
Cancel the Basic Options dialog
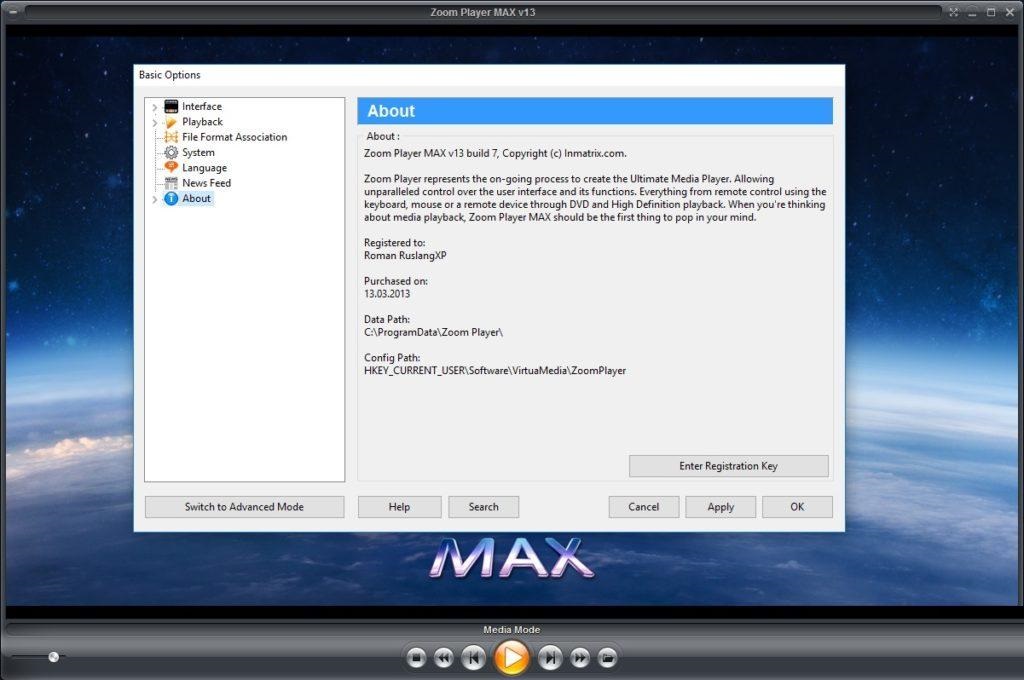[644, 507]
